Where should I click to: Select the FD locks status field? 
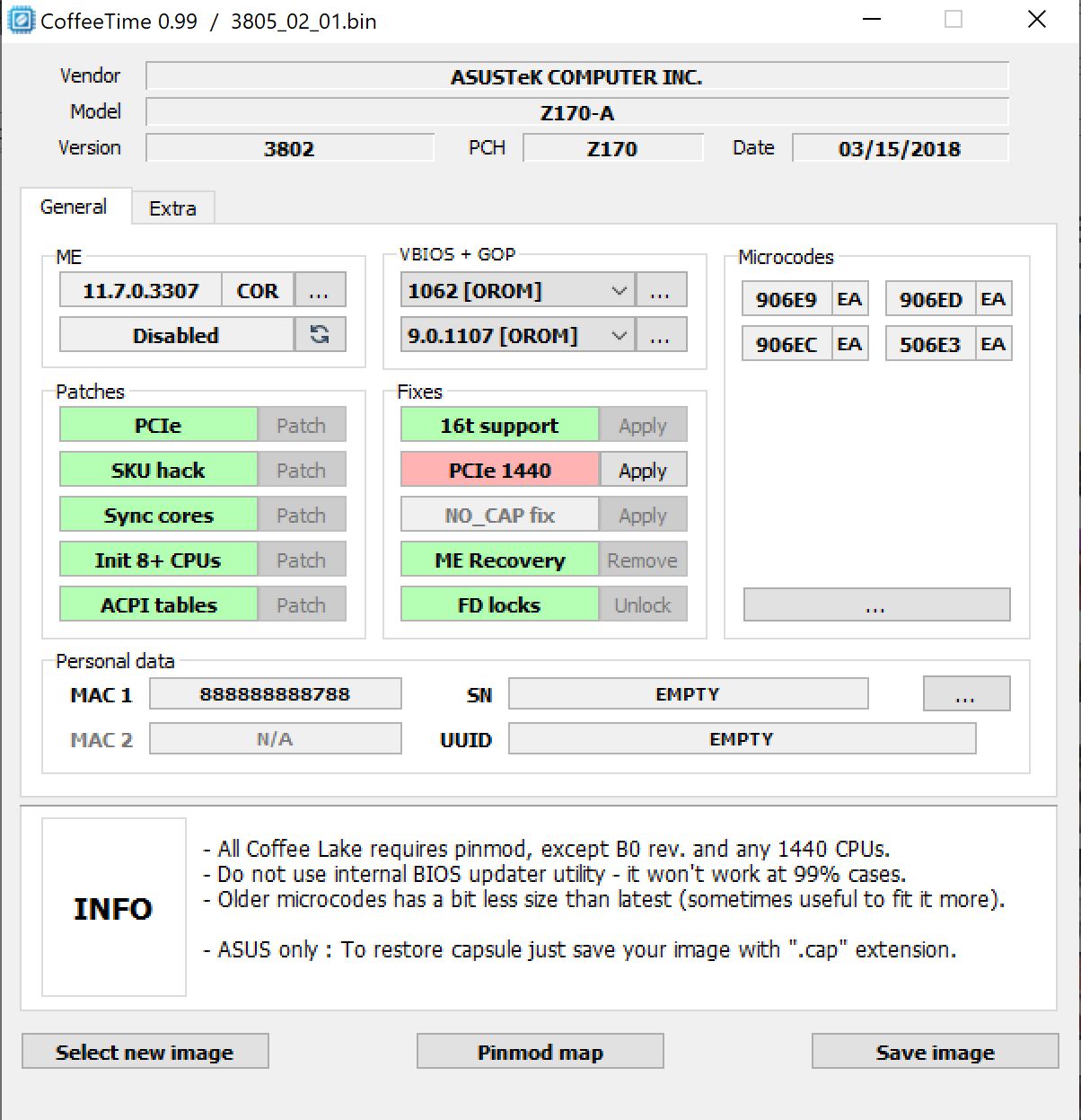pyautogui.click(x=499, y=604)
